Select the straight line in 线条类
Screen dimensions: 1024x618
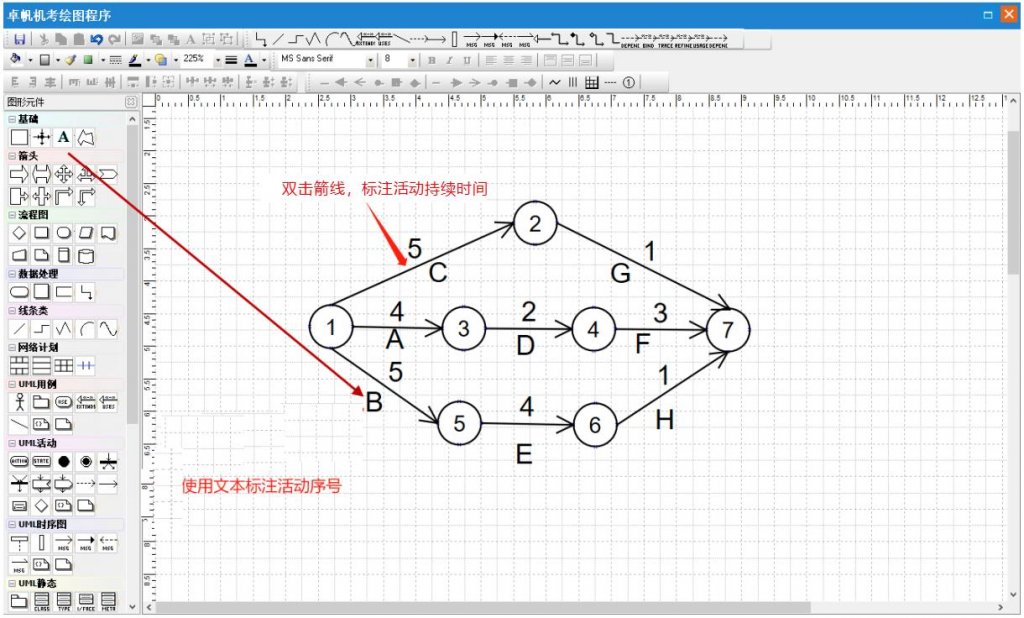(20, 329)
